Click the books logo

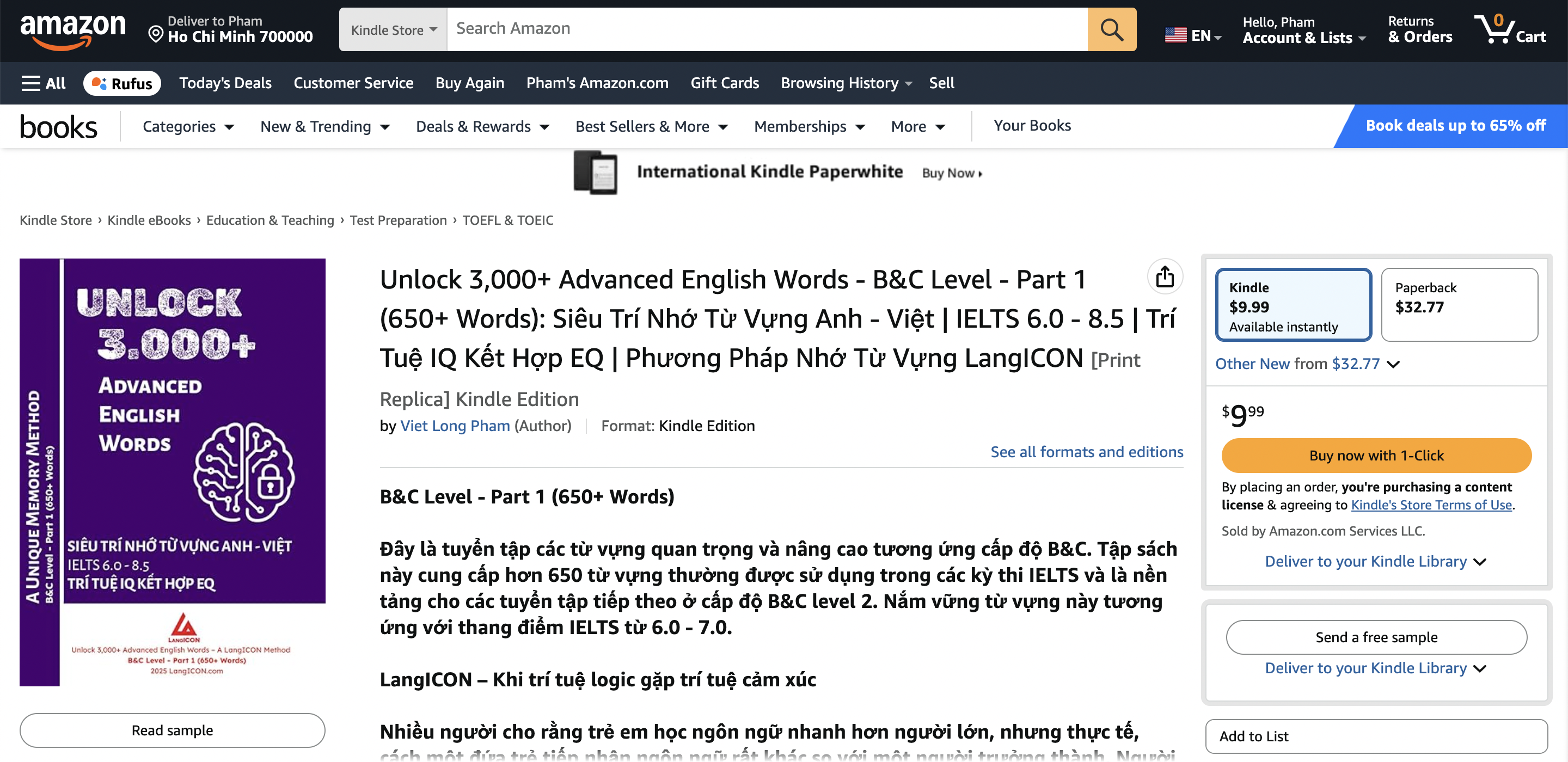(58, 127)
